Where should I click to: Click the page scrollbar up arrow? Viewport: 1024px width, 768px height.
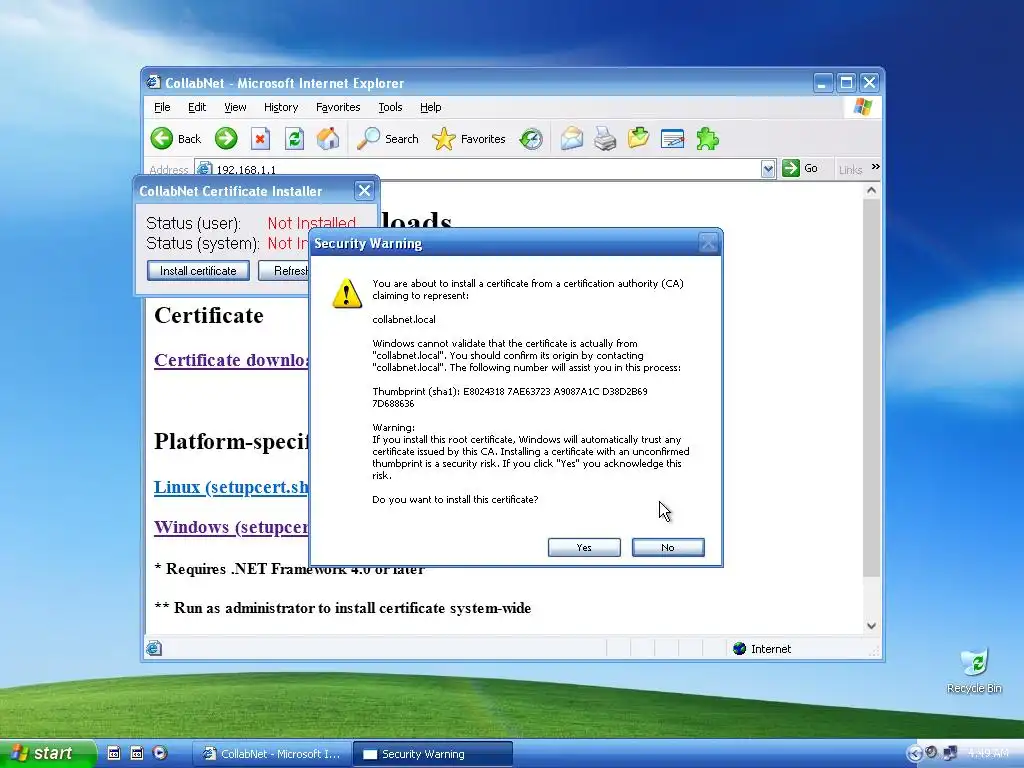(871, 190)
